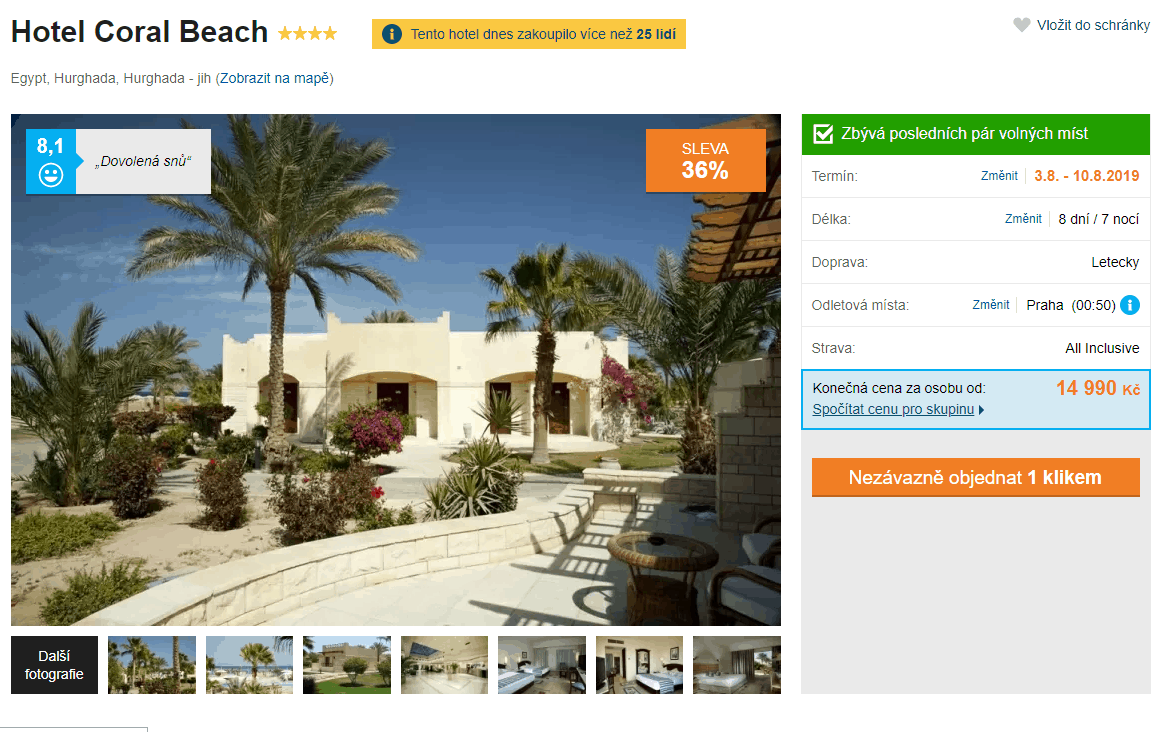Click the checkmark icon in green availability banner
1170x732 pixels.
[823, 134]
